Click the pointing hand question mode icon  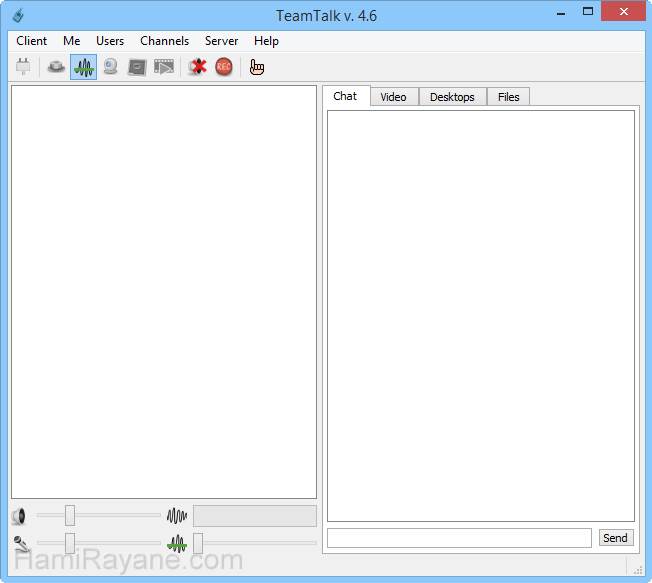[257, 67]
